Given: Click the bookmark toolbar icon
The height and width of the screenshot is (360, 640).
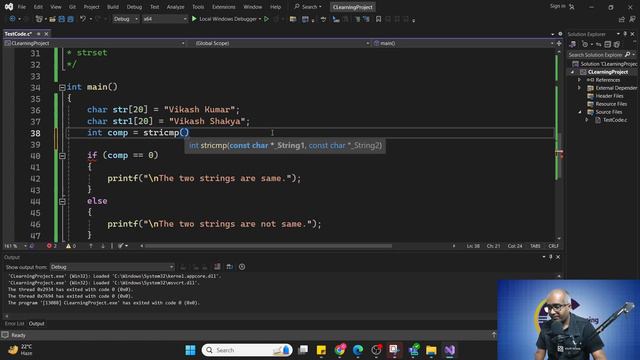Looking at the screenshot, I should click(378, 19).
